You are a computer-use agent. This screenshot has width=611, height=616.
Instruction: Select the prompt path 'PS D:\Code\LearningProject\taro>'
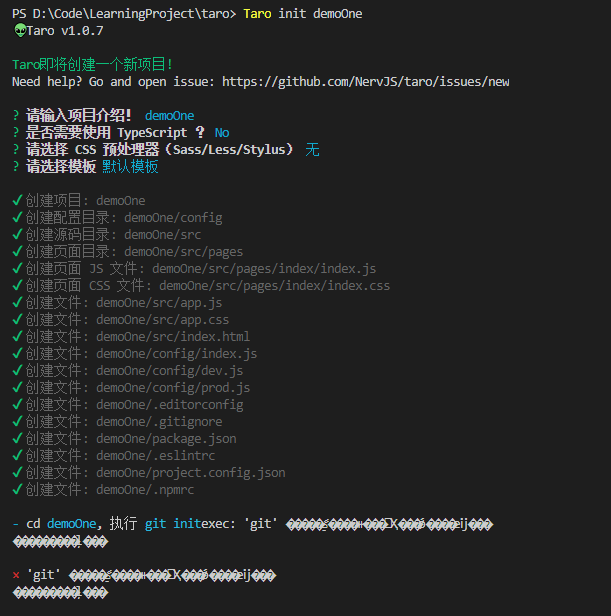pyautogui.click(x=124, y=14)
